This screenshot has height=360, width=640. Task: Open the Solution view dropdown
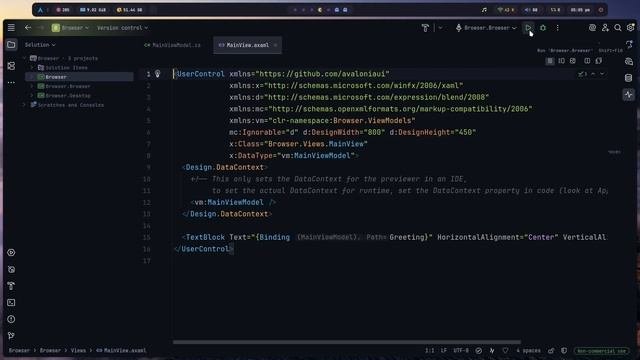coord(40,45)
